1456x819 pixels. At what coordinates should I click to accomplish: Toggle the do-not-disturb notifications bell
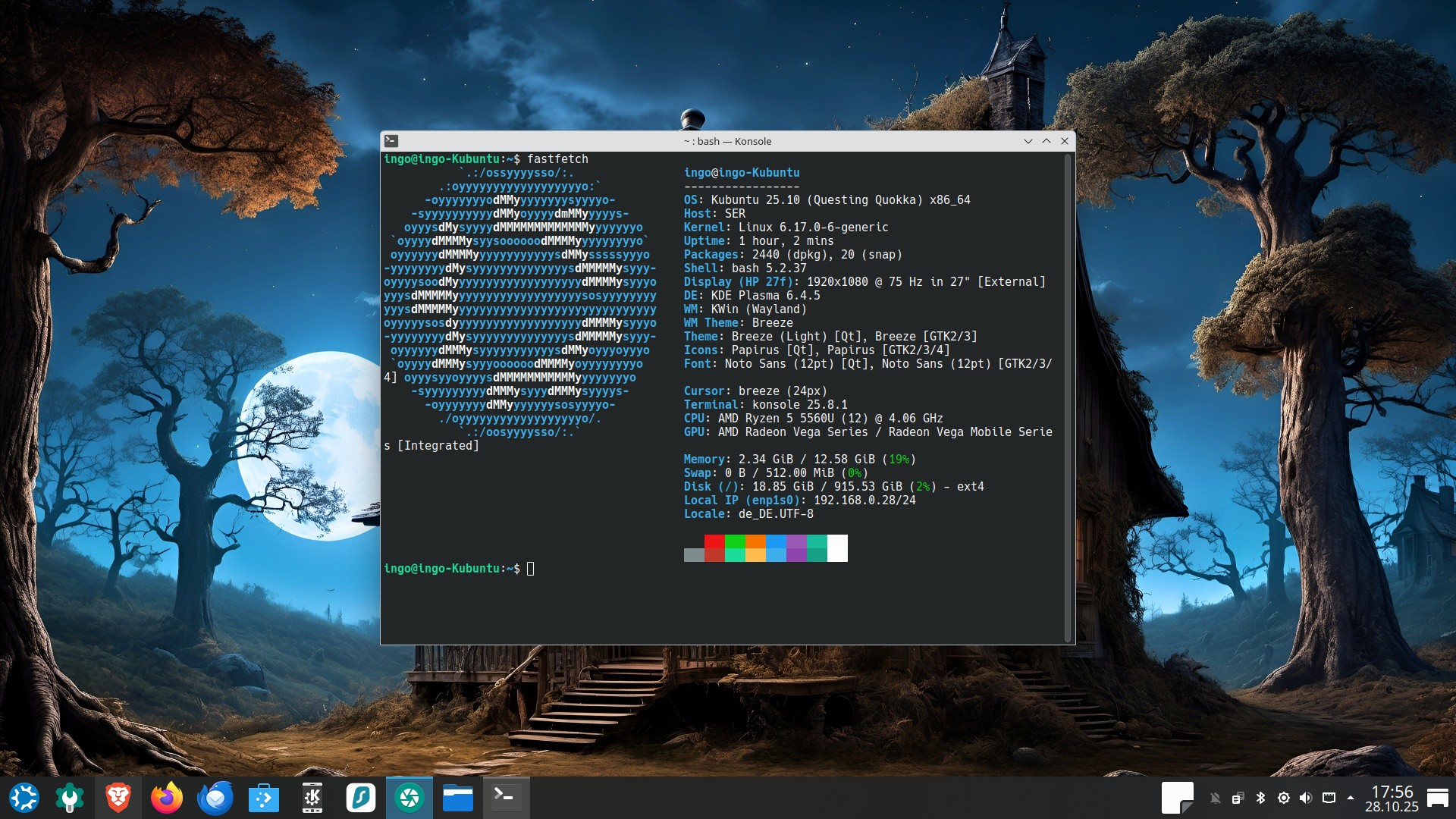click(x=1216, y=798)
